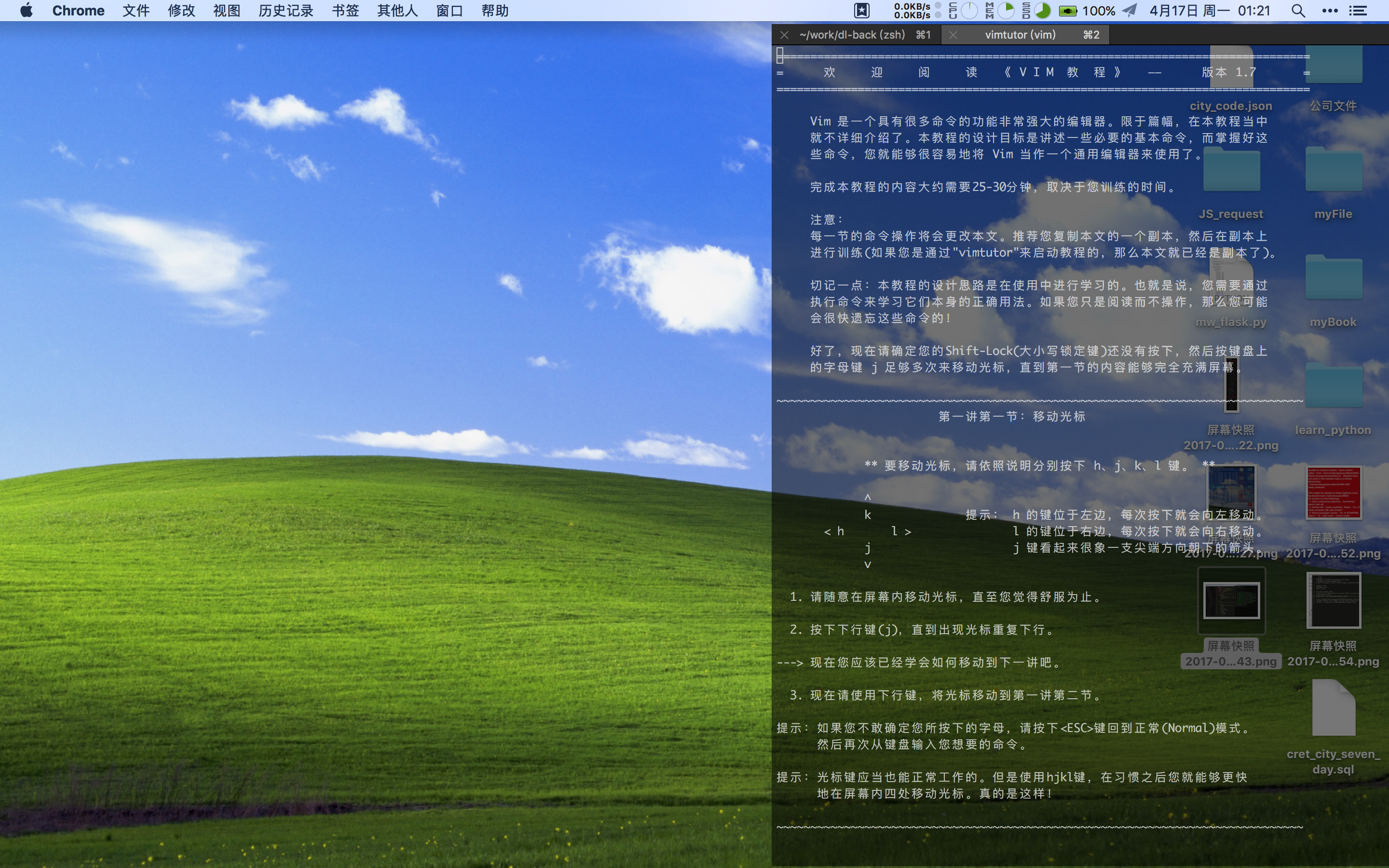Click the battery status icon
Image resolution: width=1389 pixels, height=868 pixels.
point(1069,10)
